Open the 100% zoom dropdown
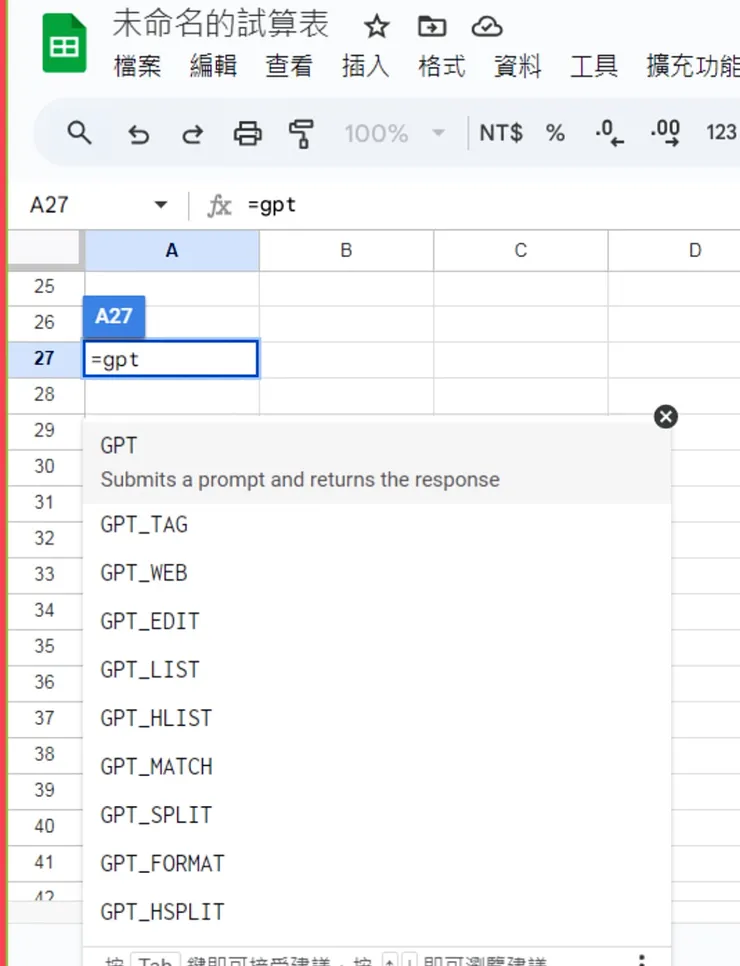 (394, 133)
